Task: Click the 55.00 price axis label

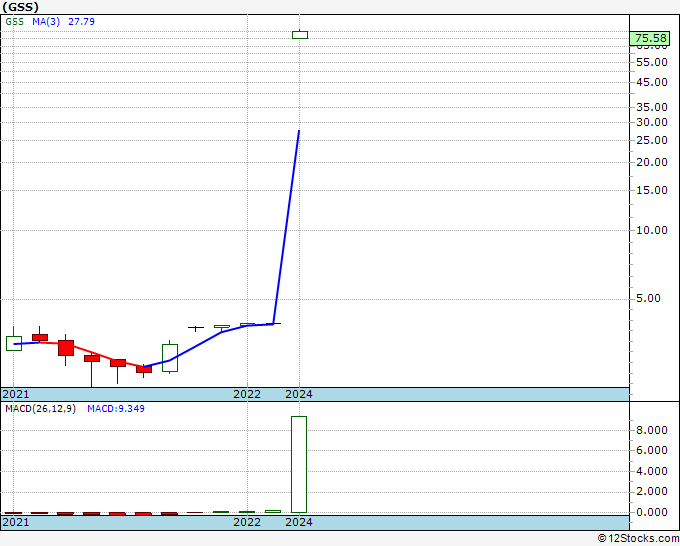Action: point(652,62)
